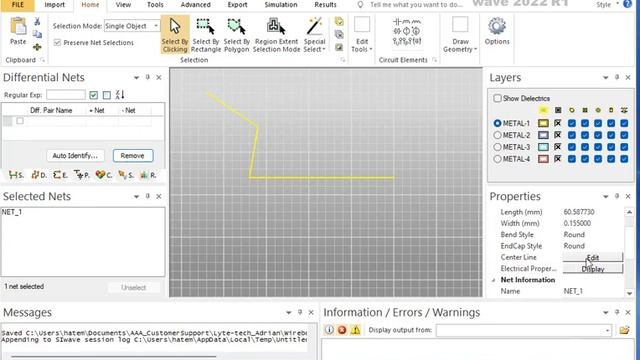
Task: Click the Regular Exp input field
Action: [66, 95]
